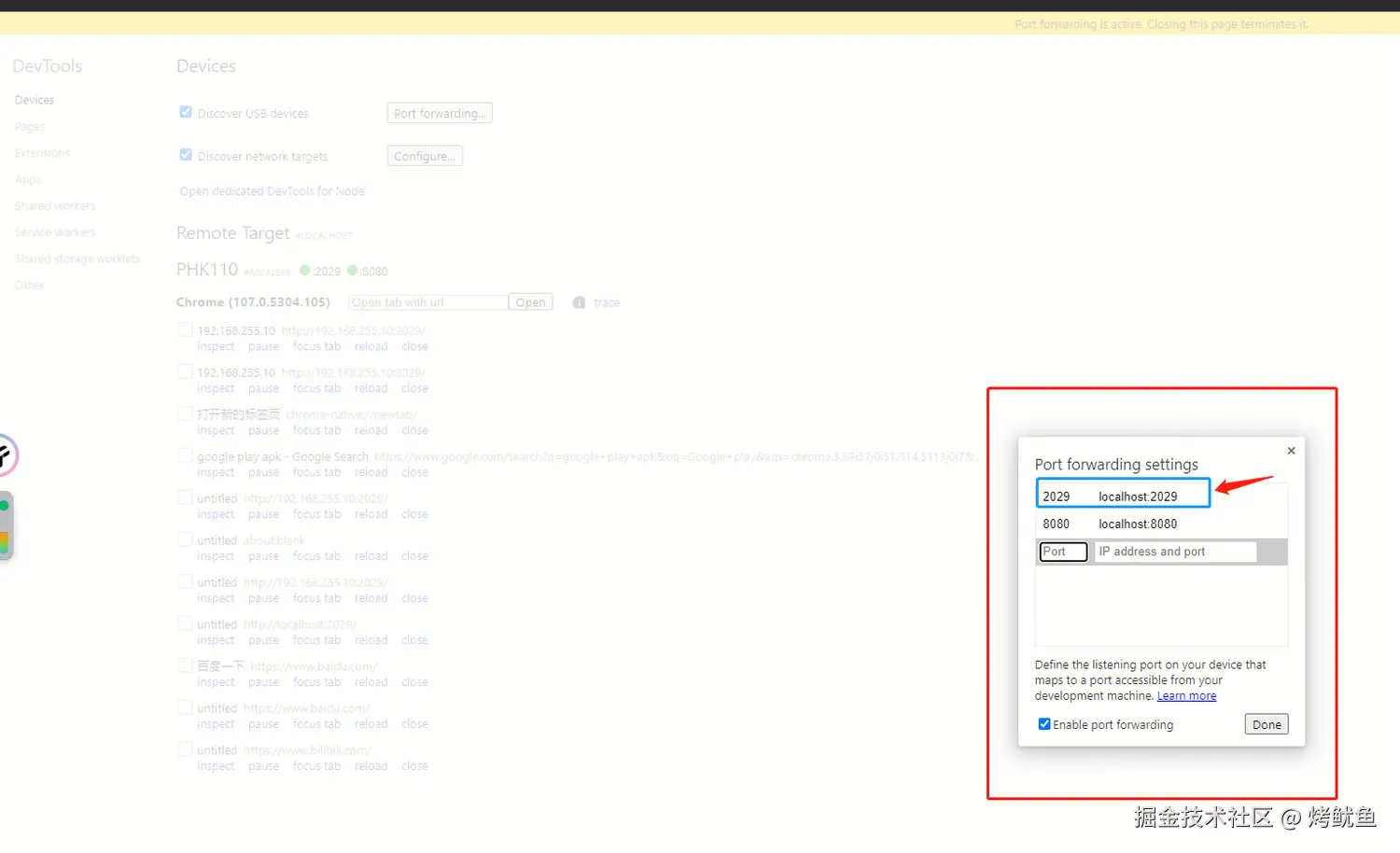This screenshot has width=1400, height=853.
Task: Select Extensions in the sidebar
Action: click(x=42, y=153)
